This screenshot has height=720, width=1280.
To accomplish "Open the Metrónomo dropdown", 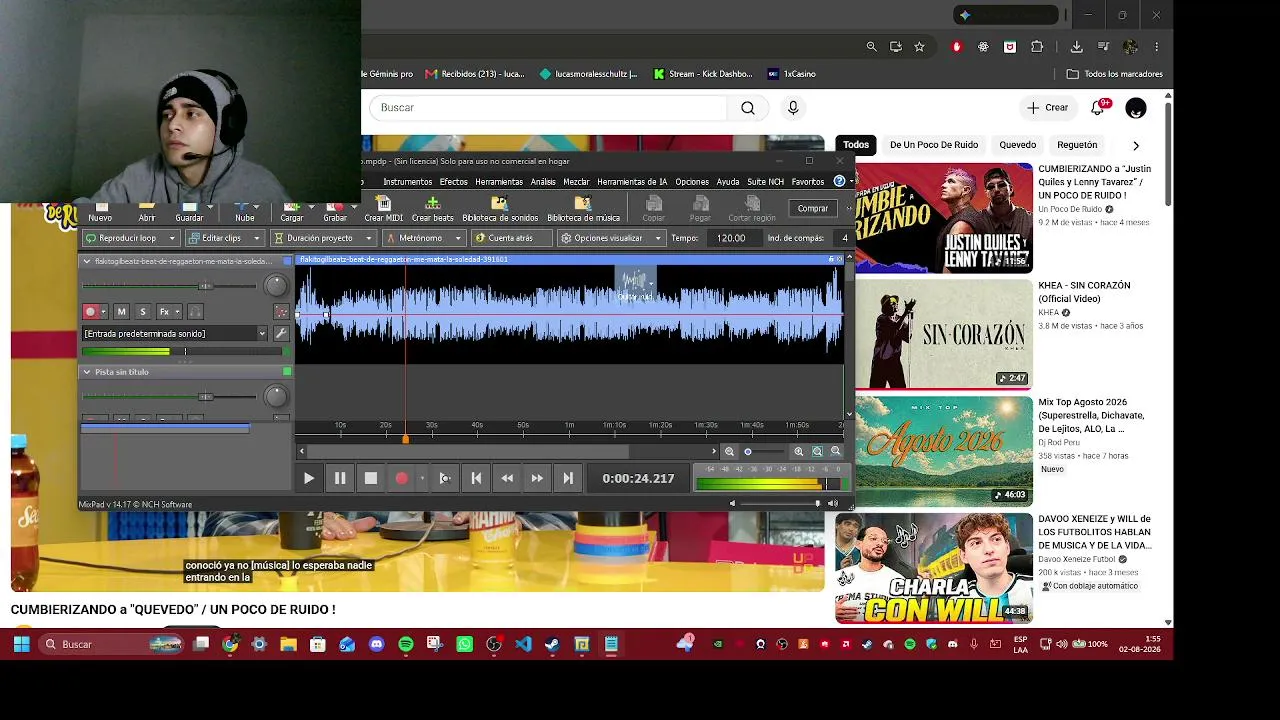I will tap(424, 238).
